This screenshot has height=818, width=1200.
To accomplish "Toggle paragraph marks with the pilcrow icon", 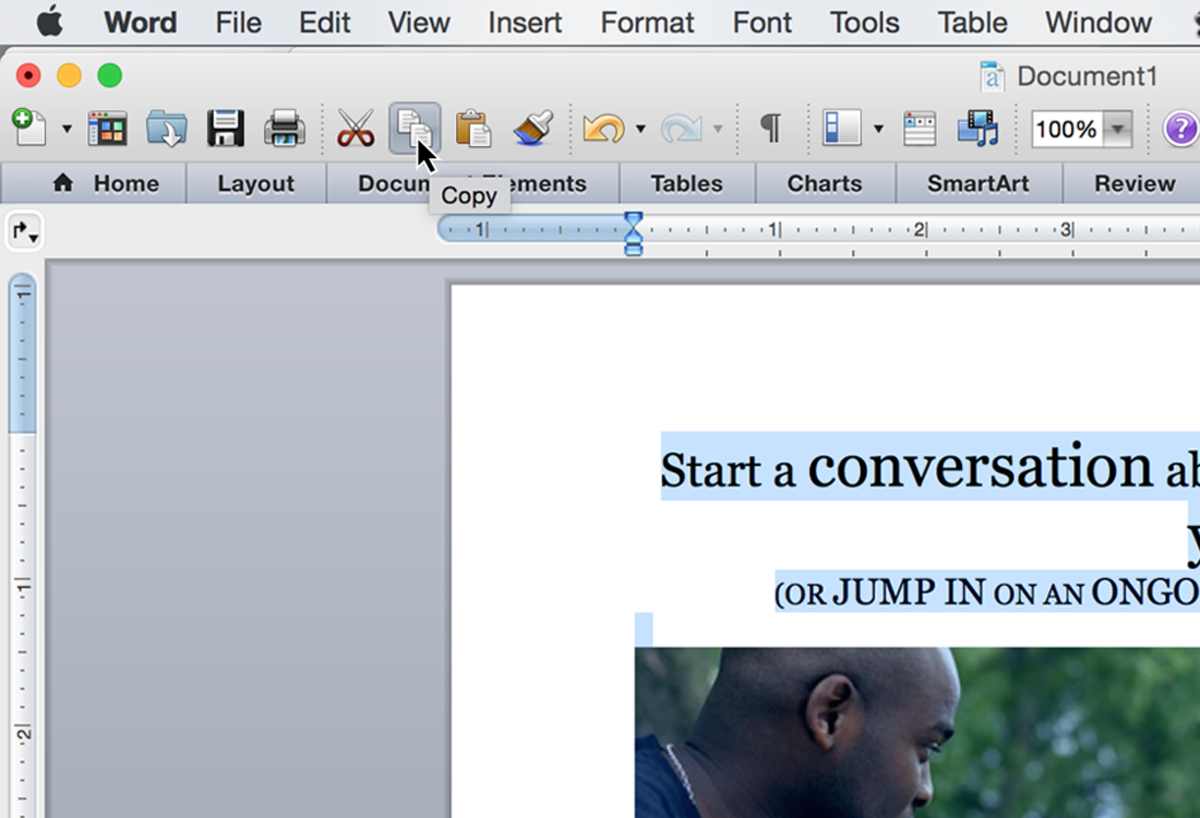I will click(x=770, y=130).
